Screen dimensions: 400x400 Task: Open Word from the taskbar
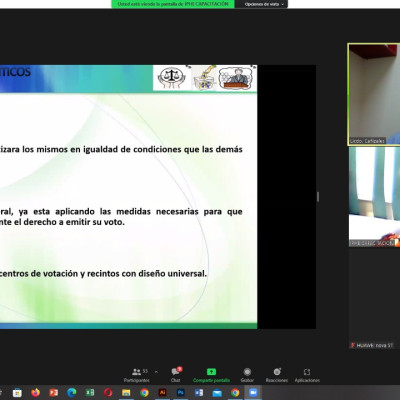[x=199, y=392]
